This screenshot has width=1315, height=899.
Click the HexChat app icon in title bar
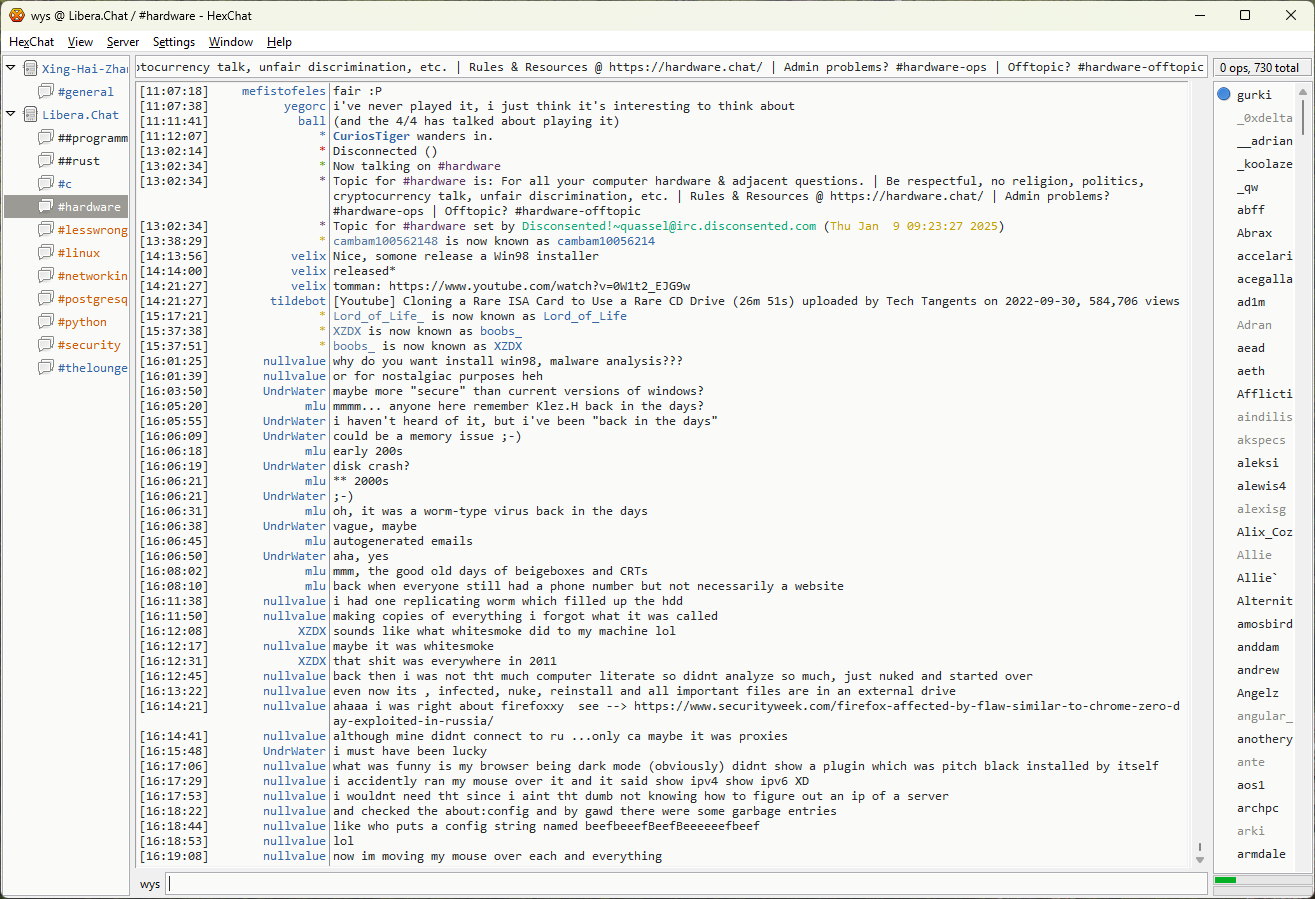[x=17, y=15]
